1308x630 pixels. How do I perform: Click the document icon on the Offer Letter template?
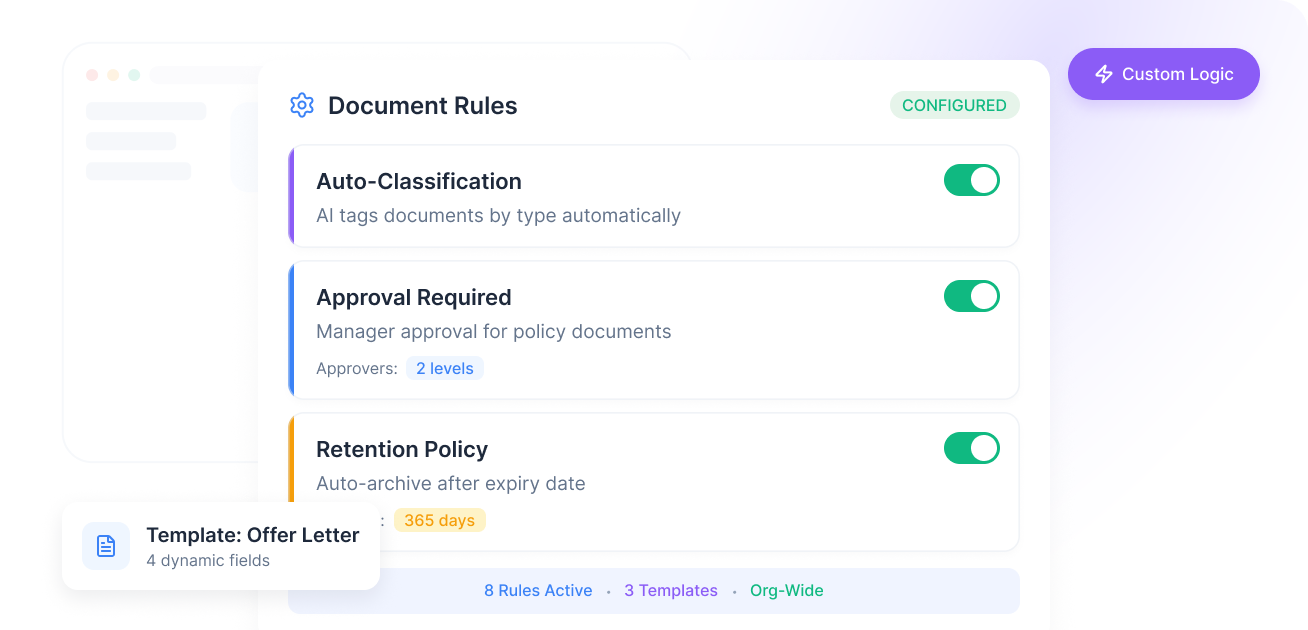click(106, 546)
